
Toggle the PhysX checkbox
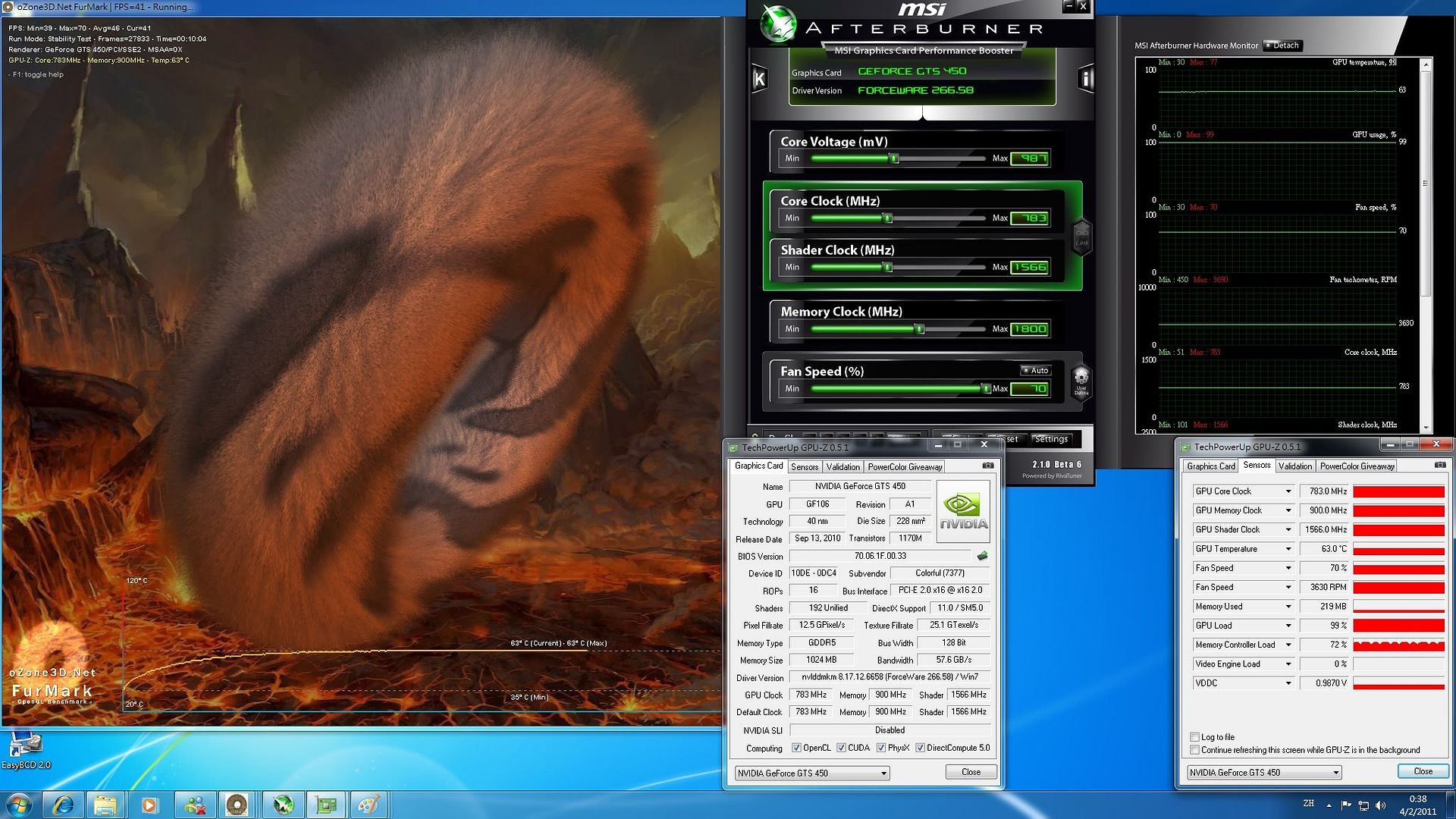[x=881, y=748]
